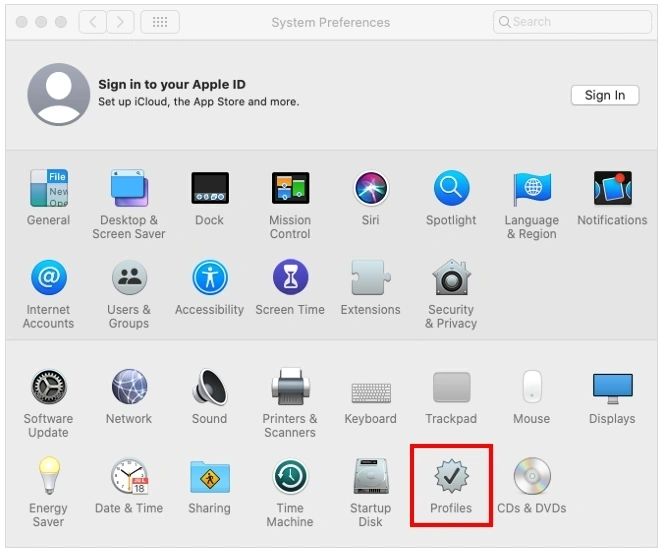The height and width of the screenshot is (554, 665).
Task: Go forward with the right arrow button
Action: pos(120,22)
